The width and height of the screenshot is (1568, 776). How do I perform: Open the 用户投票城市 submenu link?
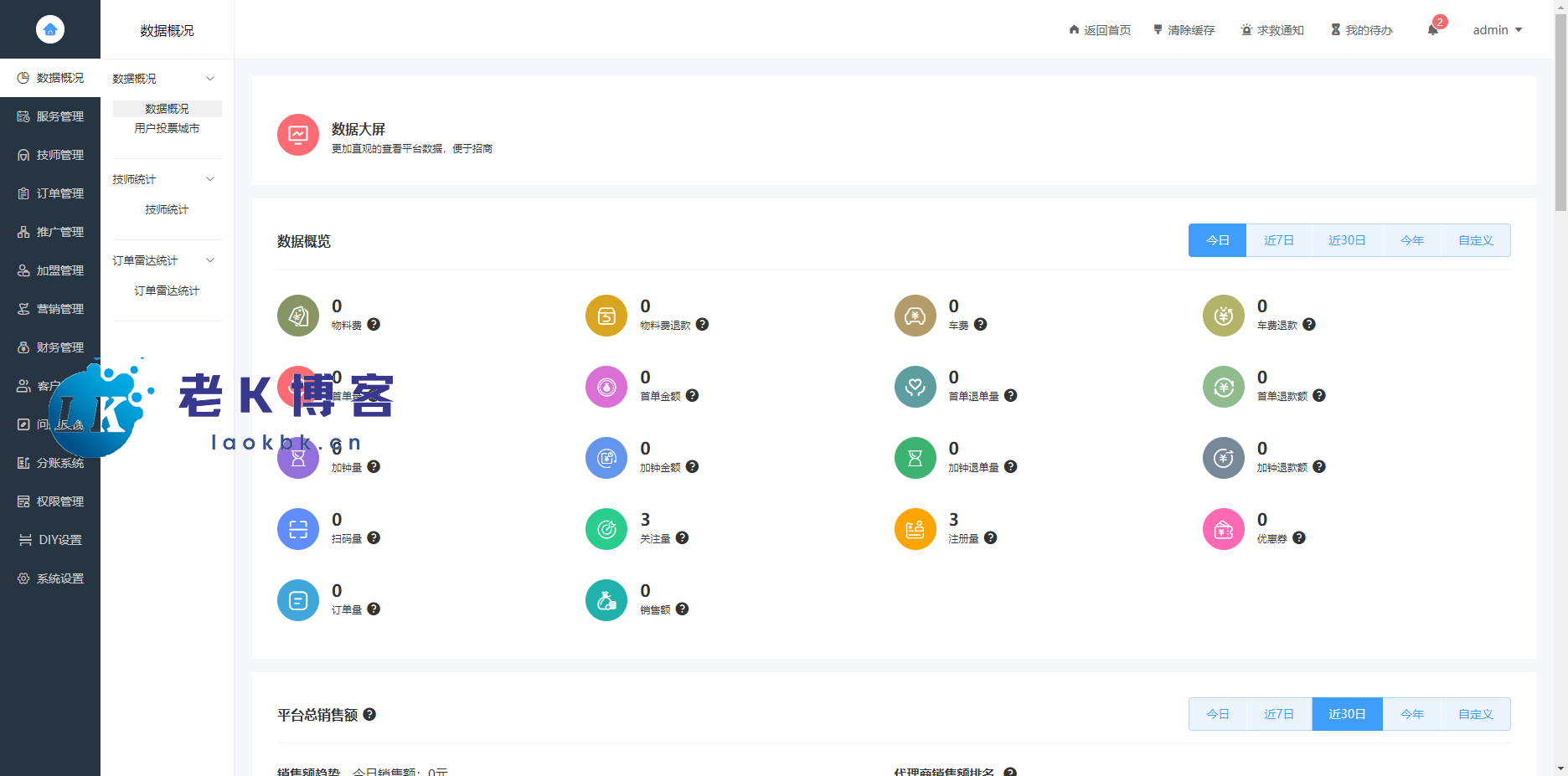pyautogui.click(x=167, y=128)
